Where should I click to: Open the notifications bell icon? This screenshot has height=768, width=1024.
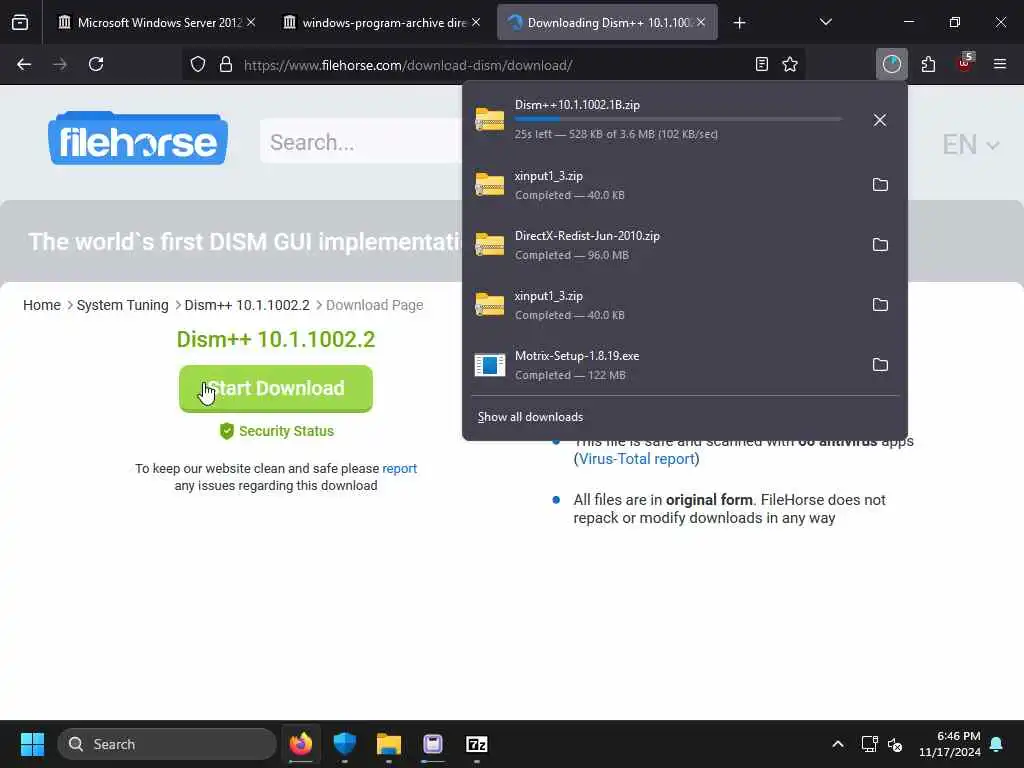[x=997, y=744]
